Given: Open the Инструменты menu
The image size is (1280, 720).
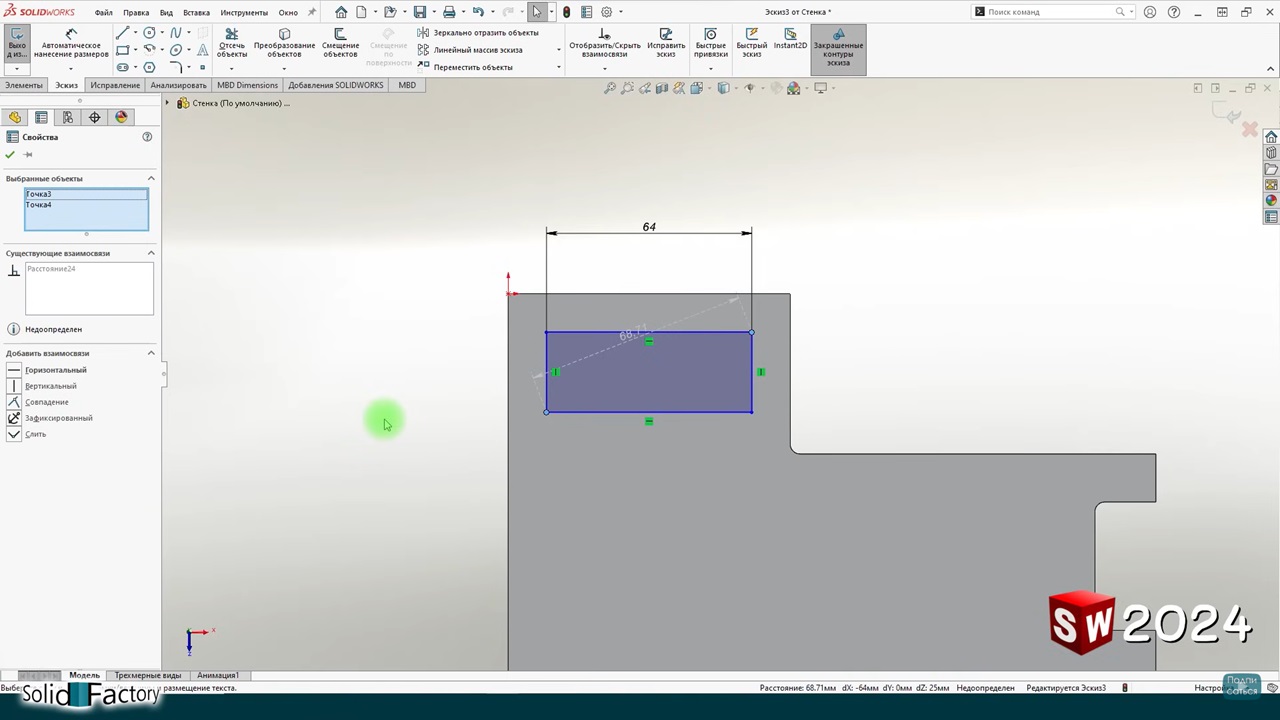Looking at the screenshot, I should point(244,12).
